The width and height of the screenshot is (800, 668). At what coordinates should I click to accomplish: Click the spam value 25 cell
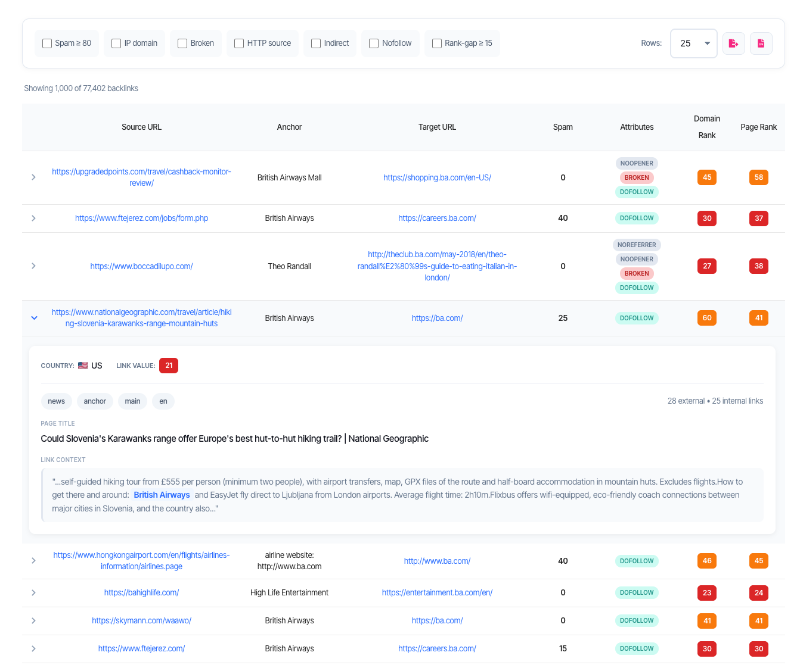[x=563, y=318]
